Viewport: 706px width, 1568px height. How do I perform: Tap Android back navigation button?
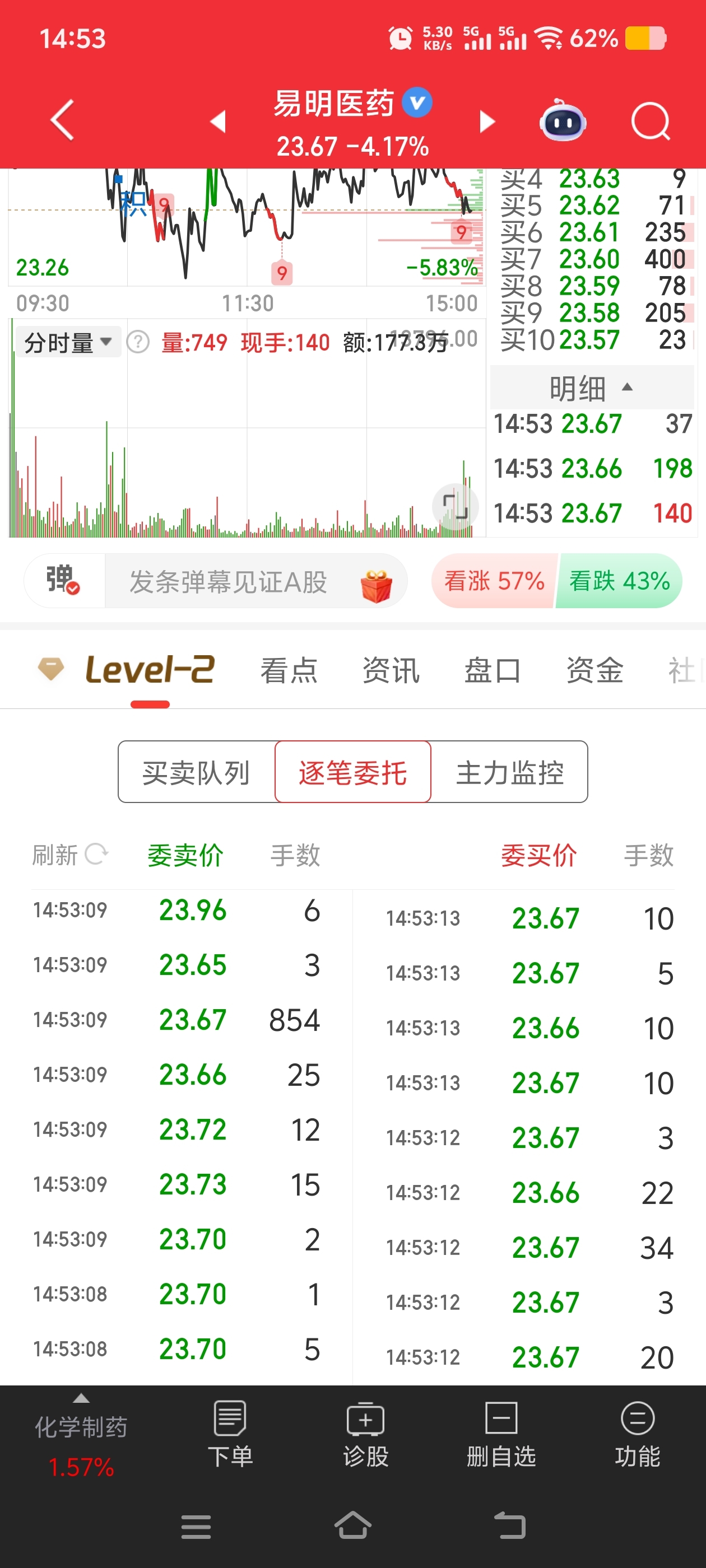tap(509, 1525)
